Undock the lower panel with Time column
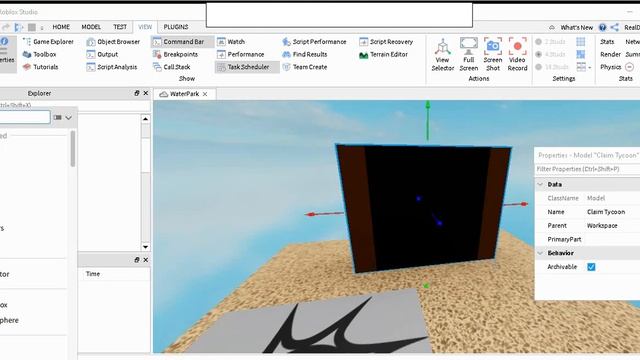This screenshot has height=360, width=640. pyautogui.click(x=137, y=260)
